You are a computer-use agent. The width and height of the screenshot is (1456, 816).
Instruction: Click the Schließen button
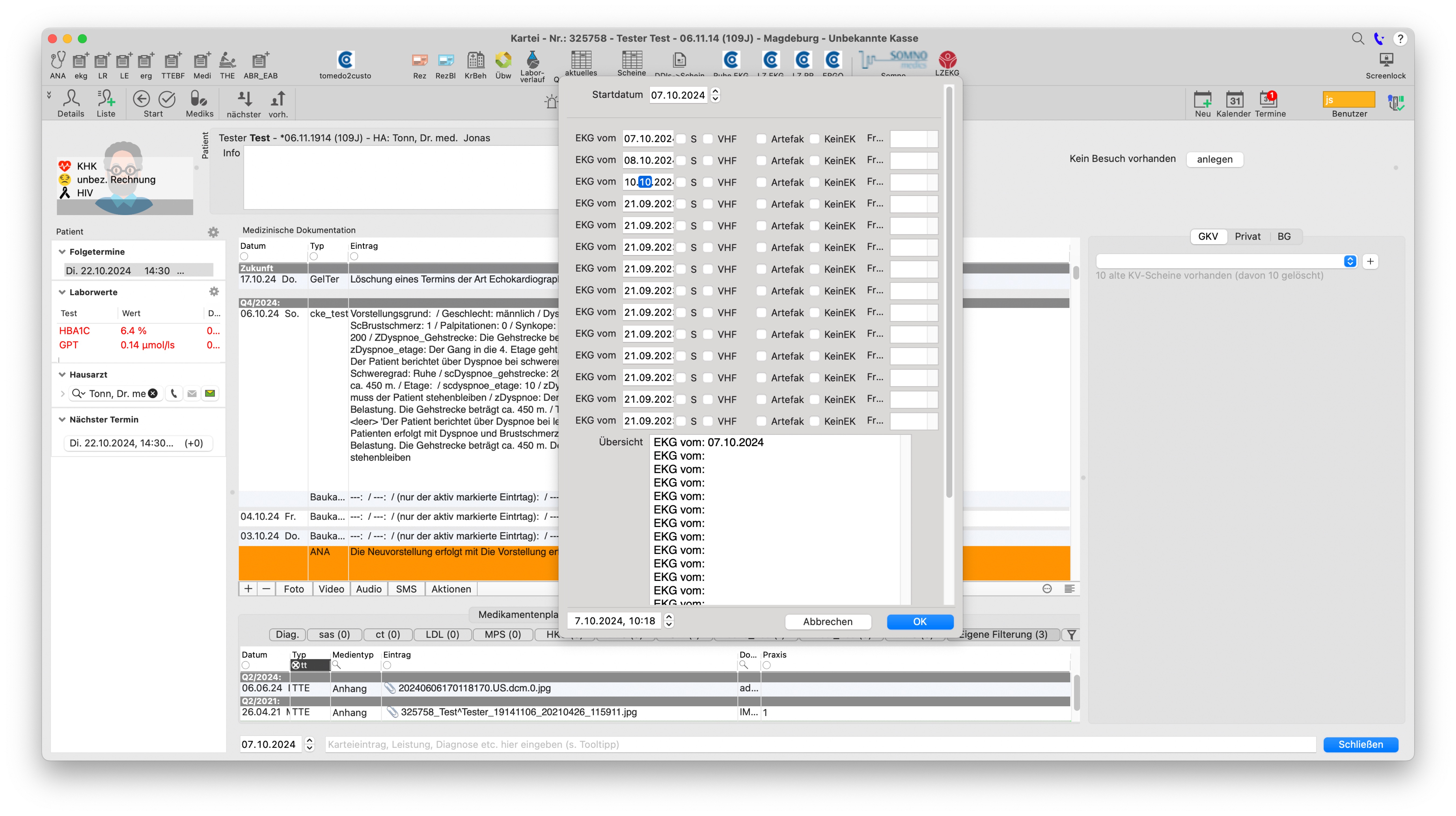[1361, 744]
